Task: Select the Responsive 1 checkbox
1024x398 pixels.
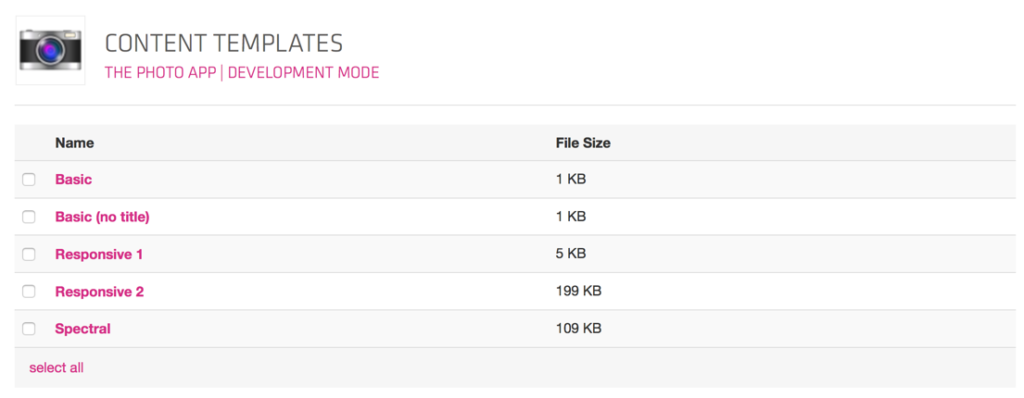Action: [29, 254]
